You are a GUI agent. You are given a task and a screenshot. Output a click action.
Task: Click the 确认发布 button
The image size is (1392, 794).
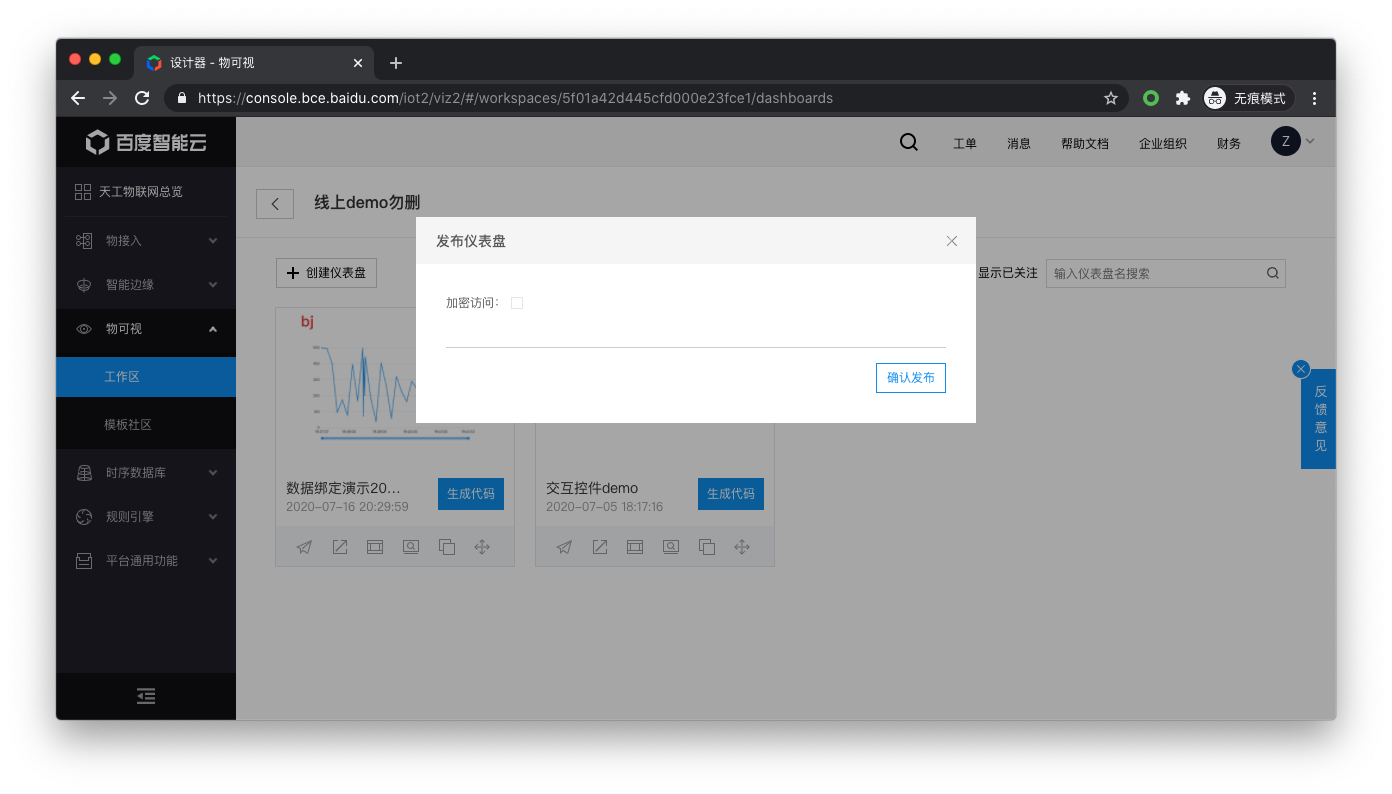click(x=910, y=378)
